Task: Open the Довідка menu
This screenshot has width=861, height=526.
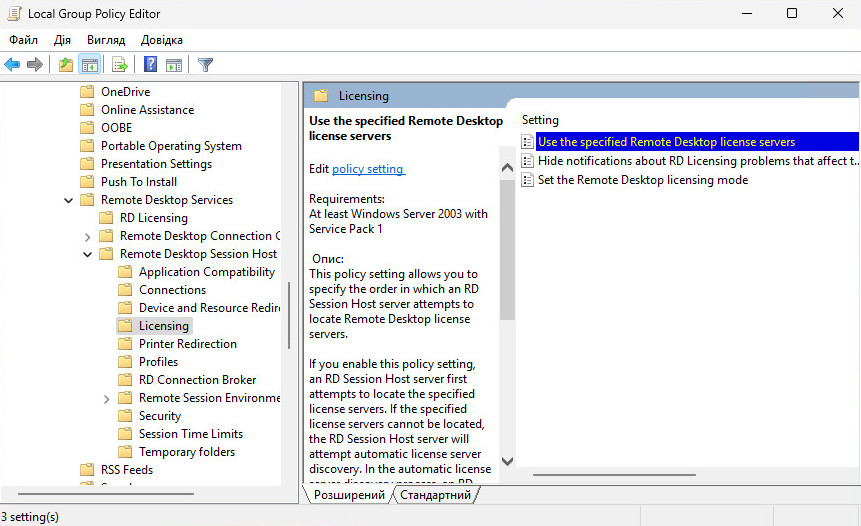Action: tap(161, 40)
